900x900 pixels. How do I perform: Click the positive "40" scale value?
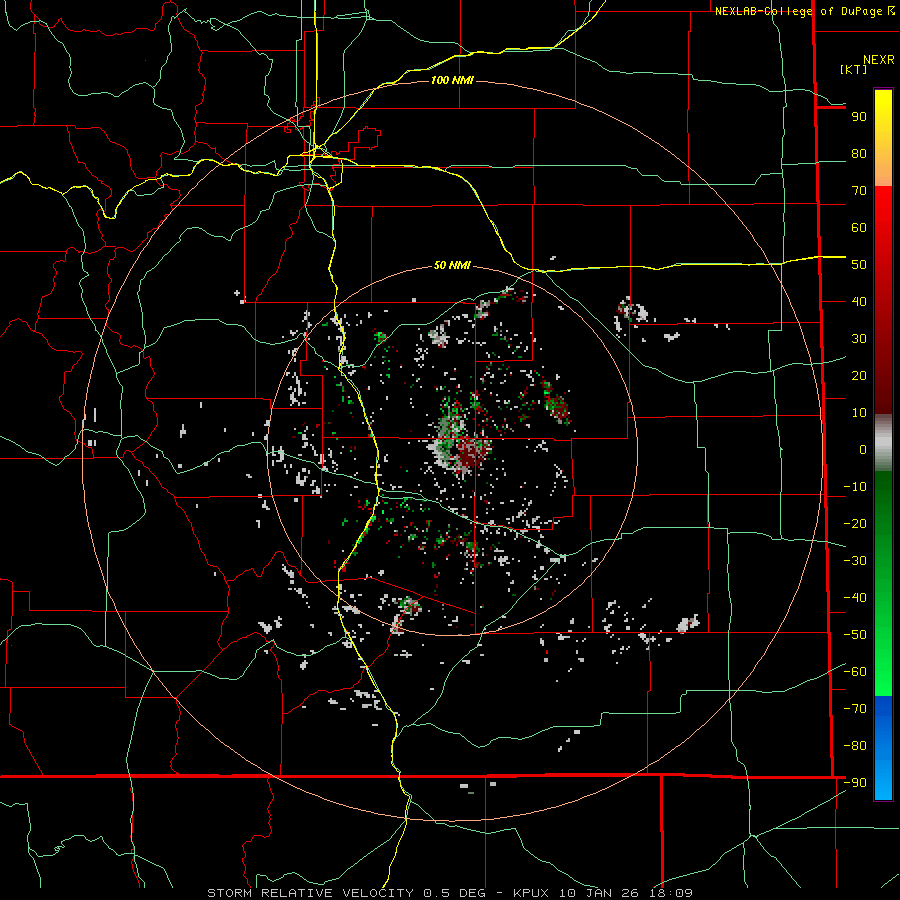tap(859, 302)
